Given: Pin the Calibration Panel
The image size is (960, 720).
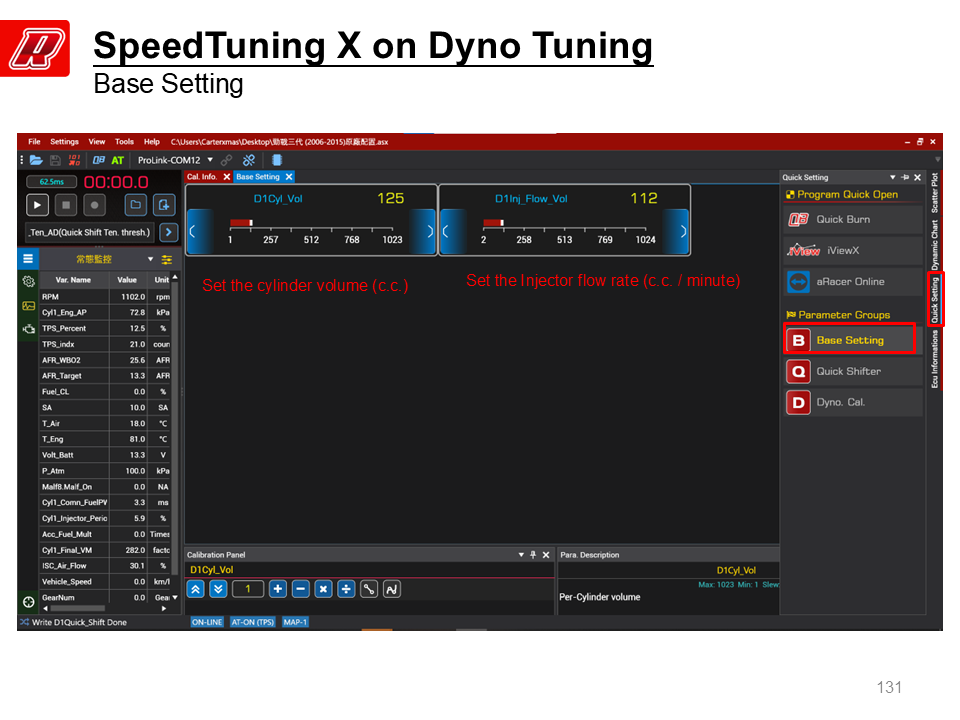Looking at the screenshot, I should [x=533, y=555].
